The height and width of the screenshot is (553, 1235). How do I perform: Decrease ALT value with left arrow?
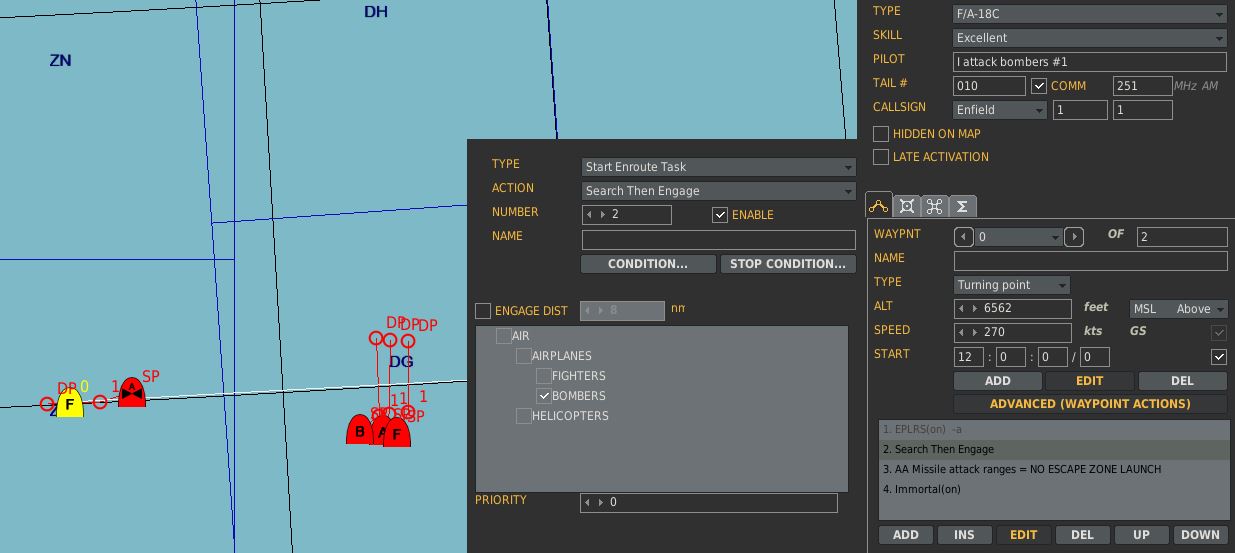tap(962, 309)
